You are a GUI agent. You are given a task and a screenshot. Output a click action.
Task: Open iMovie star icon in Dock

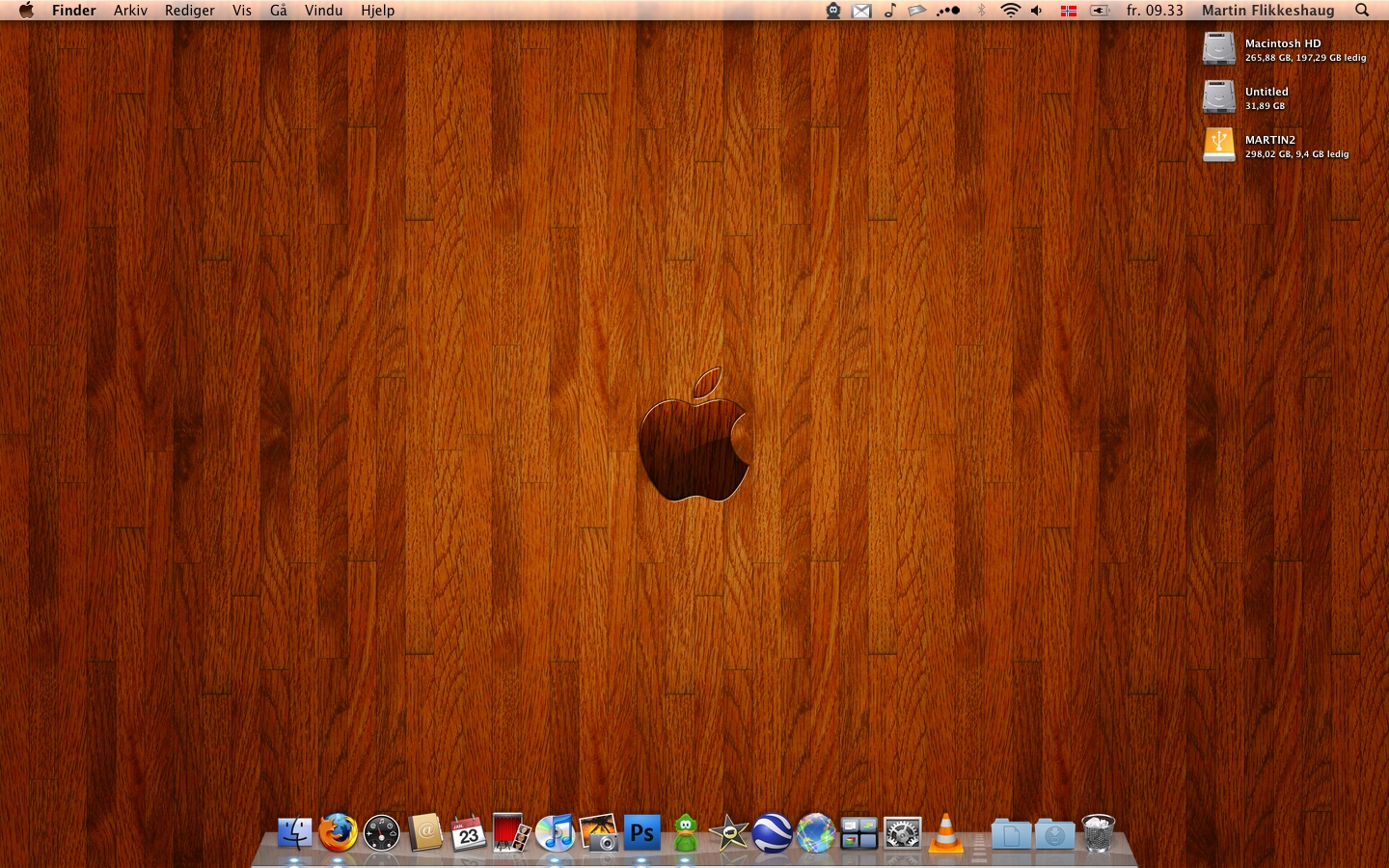[729, 833]
